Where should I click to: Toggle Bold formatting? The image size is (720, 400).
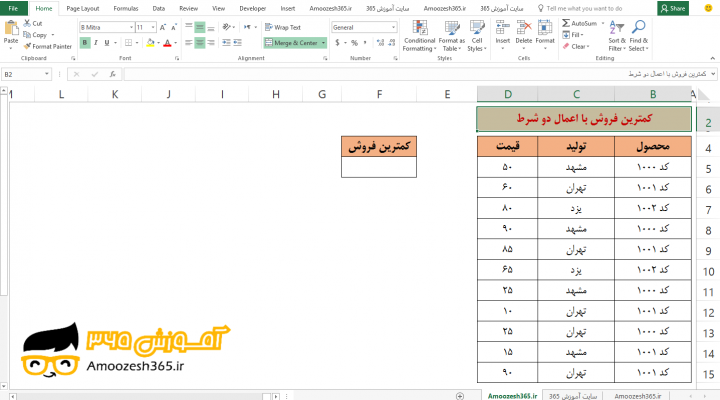coord(84,43)
